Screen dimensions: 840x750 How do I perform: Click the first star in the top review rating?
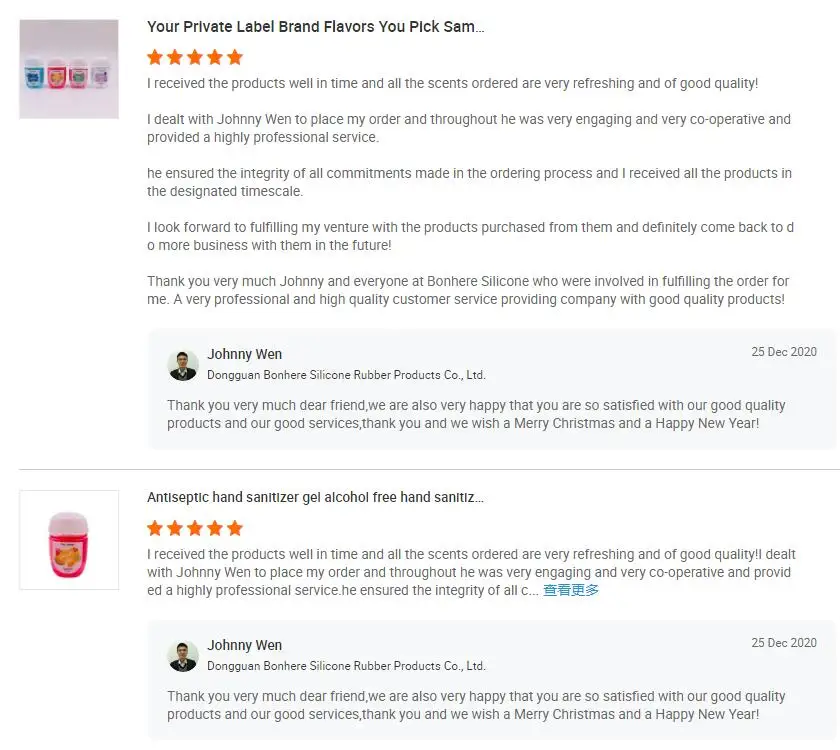click(x=156, y=57)
